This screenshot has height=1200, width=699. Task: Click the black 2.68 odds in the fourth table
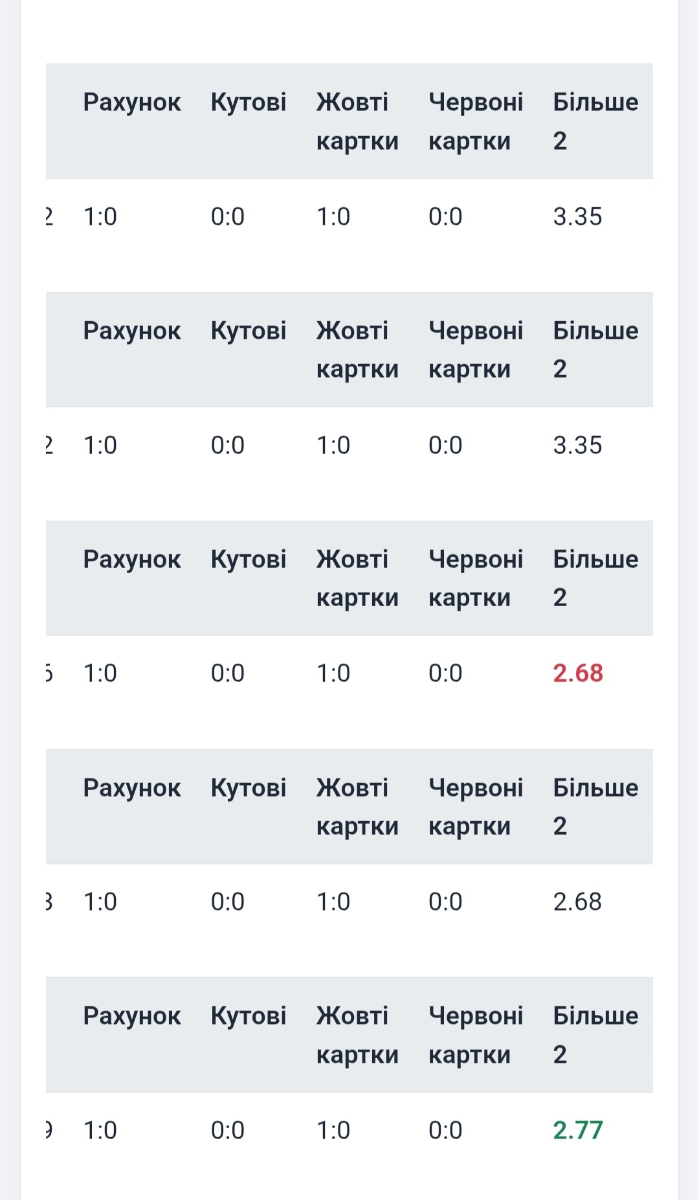577,901
